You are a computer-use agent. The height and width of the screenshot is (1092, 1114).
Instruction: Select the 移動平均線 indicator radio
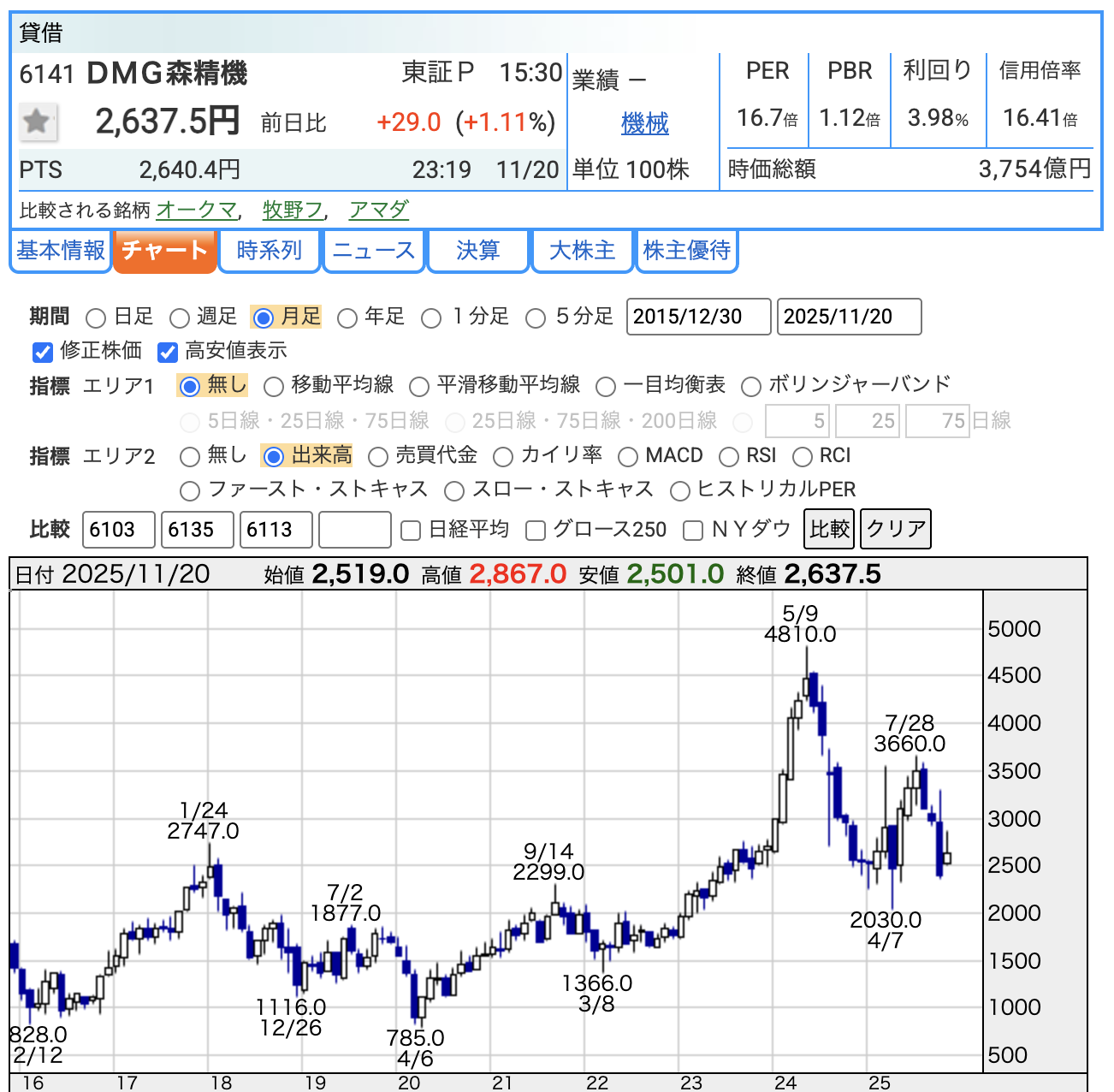point(274,387)
